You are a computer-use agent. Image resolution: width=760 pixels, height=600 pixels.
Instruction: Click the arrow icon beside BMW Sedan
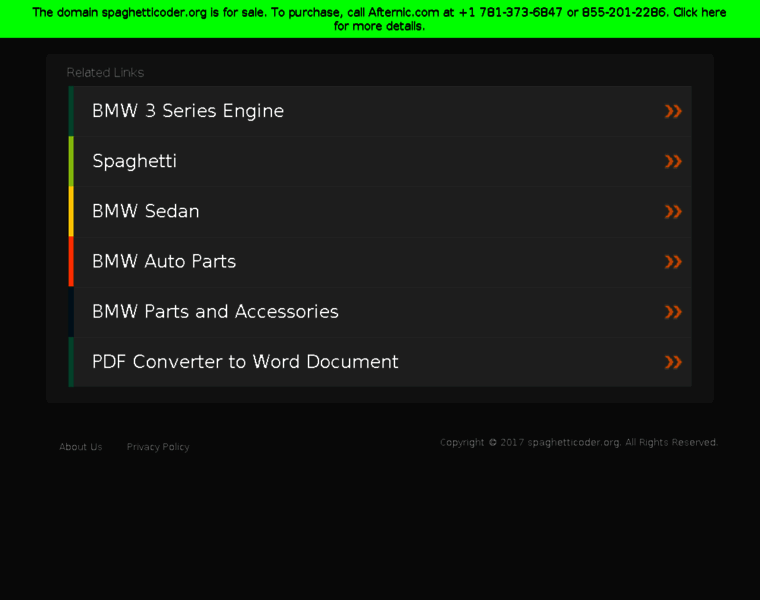[673, 211]
